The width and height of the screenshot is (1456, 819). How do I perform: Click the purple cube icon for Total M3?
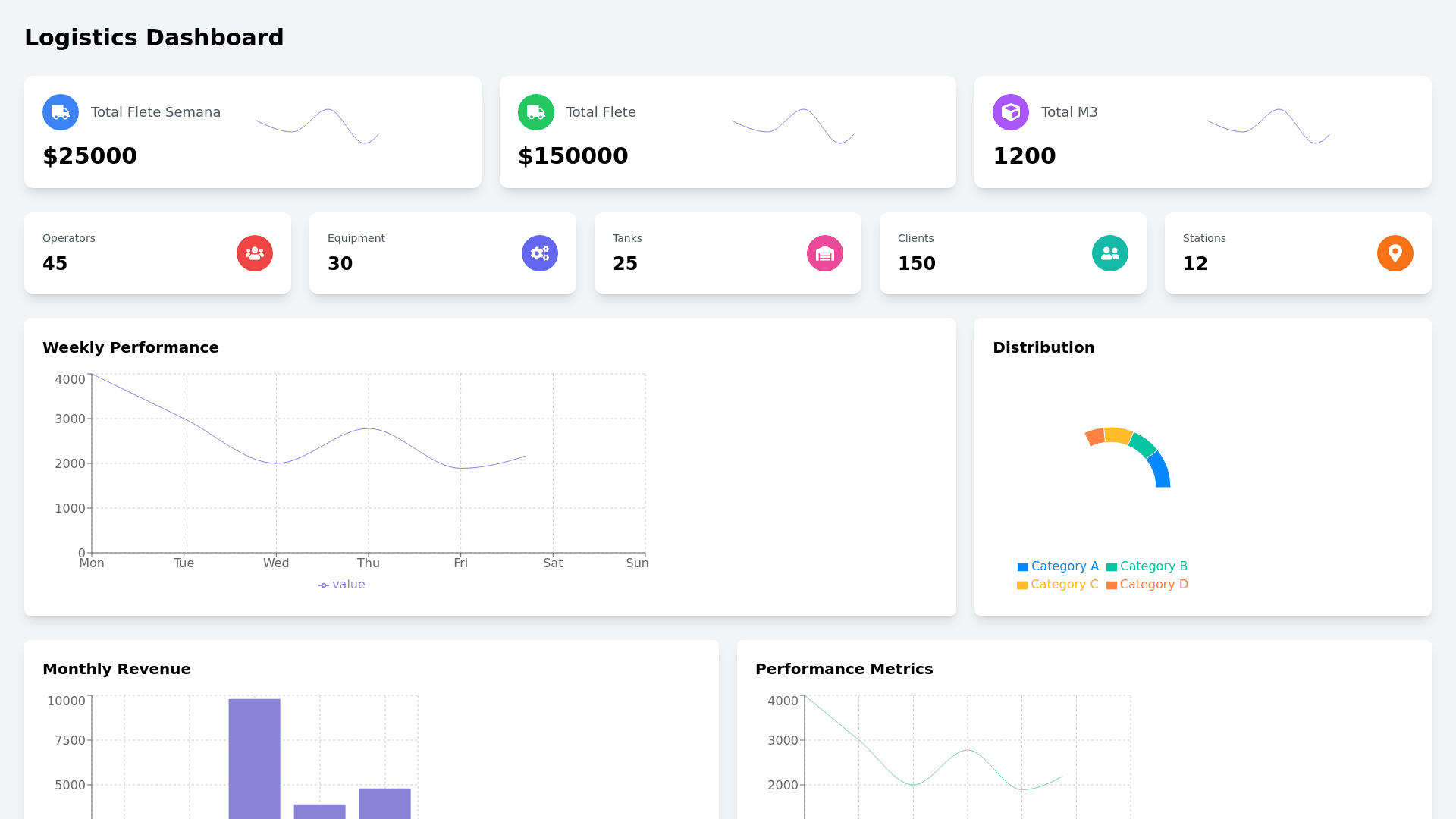(1011, 112)
